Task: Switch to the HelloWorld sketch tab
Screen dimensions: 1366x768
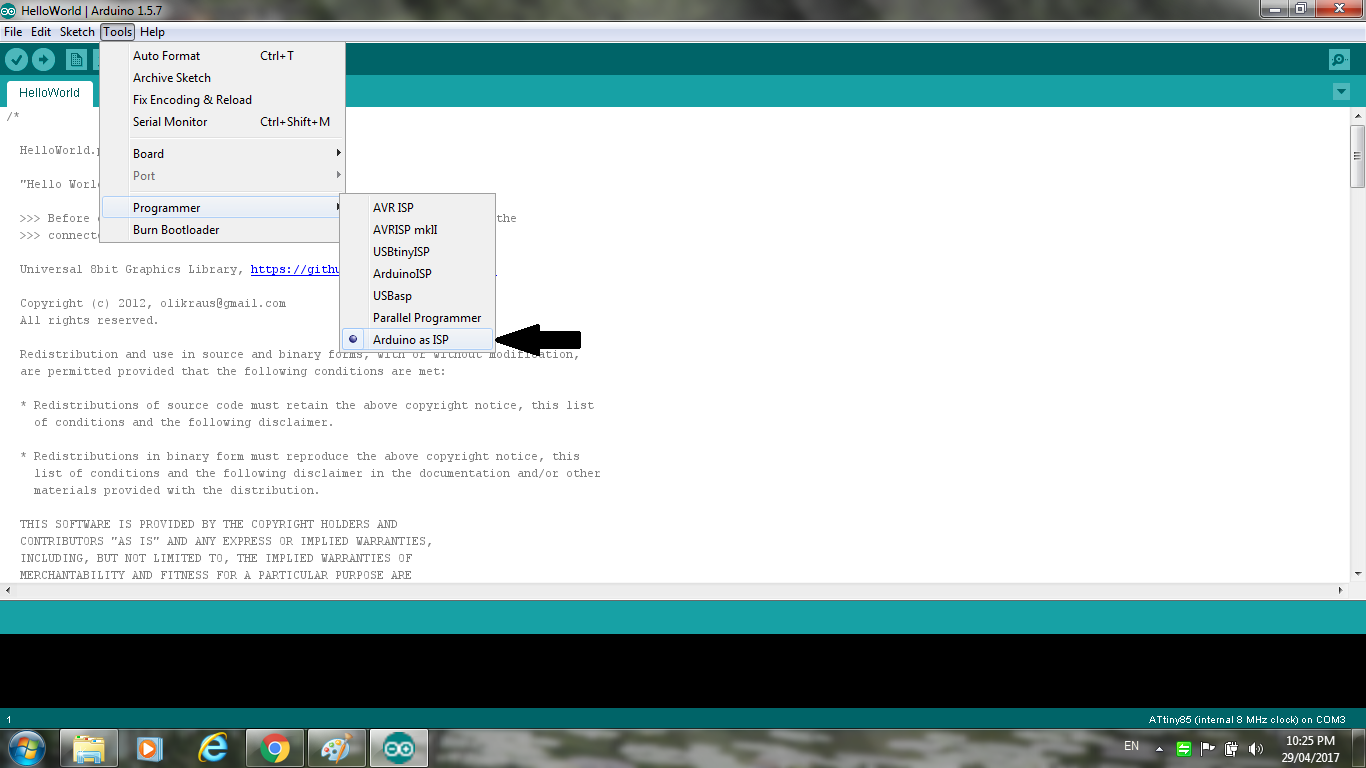Action: coord(49,93)
